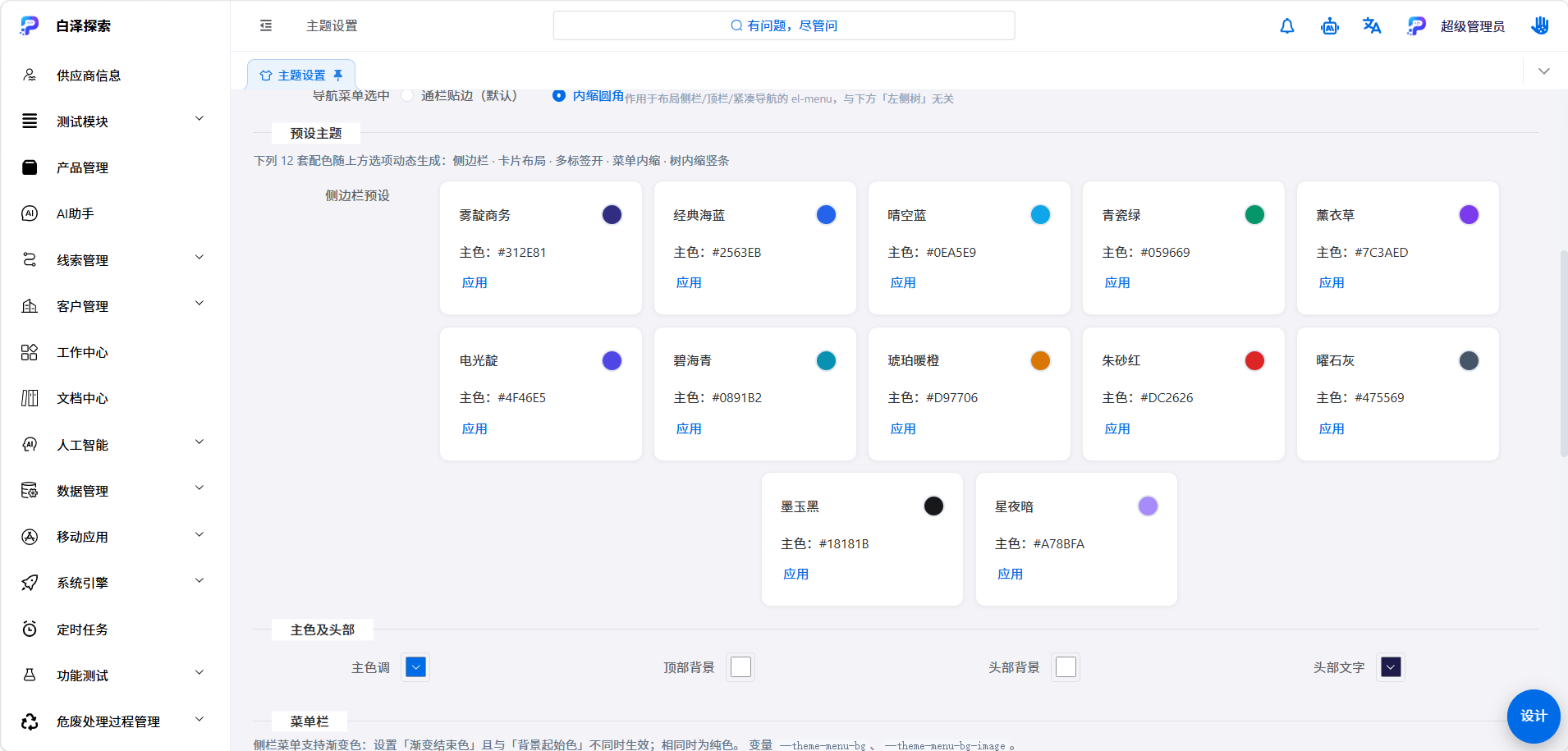Image resolution: width=1568 pixels, height=751 pixels.
Task: Click the 有问题，尽管问 search box
Action: 784,25
